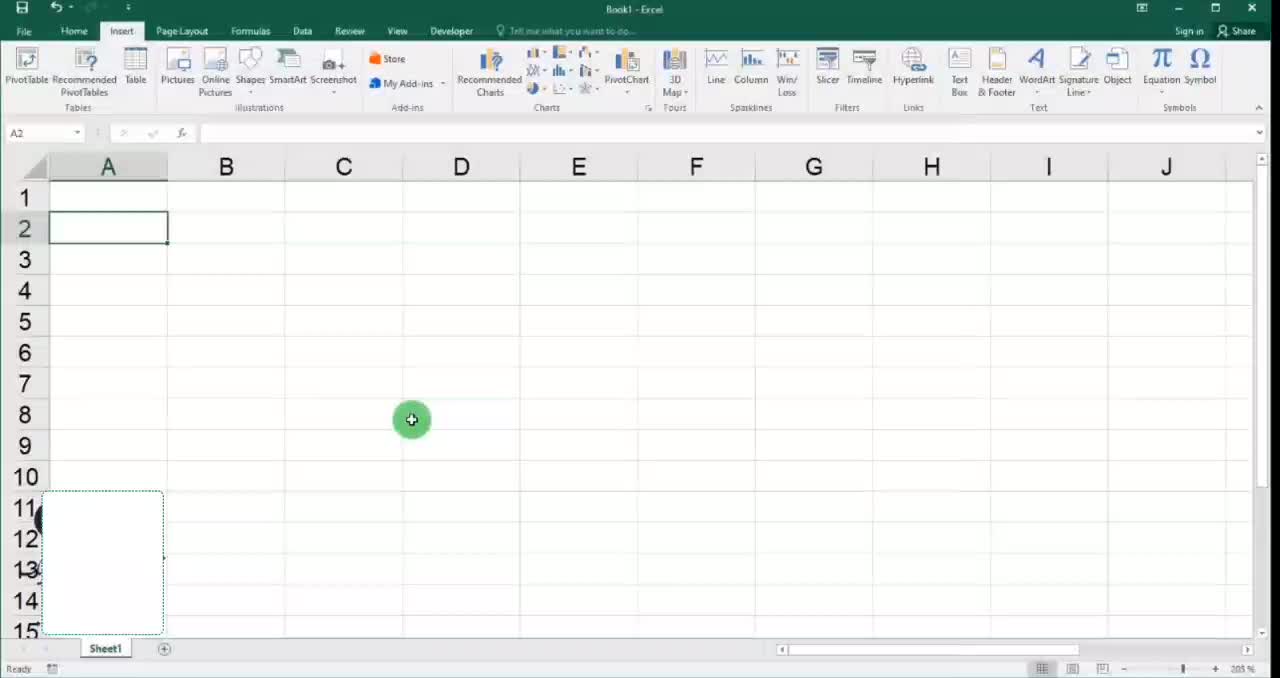Click the SmartArt icon
1280x678 pixels.
pyautogui.click(x=288, y=66)
